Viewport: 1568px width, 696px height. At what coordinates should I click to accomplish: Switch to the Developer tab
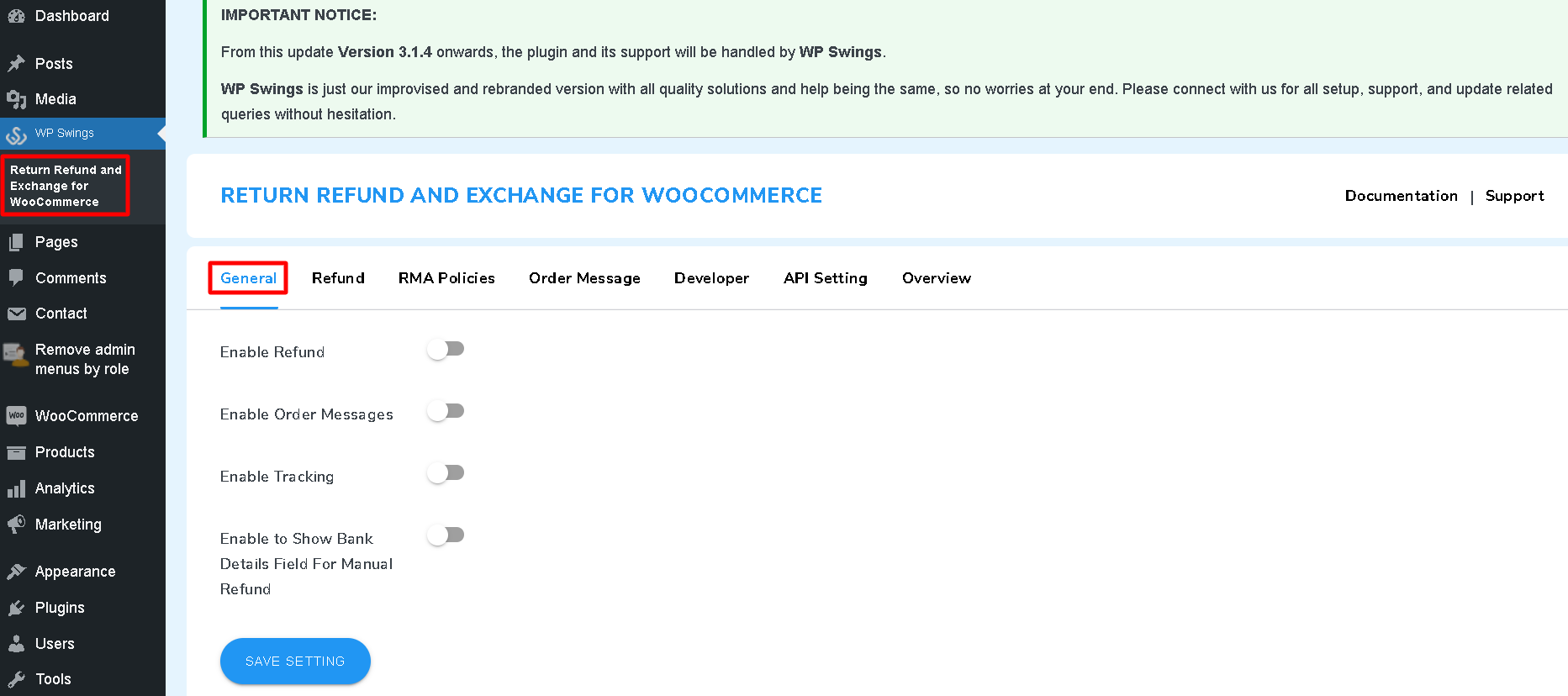[711, 278]
